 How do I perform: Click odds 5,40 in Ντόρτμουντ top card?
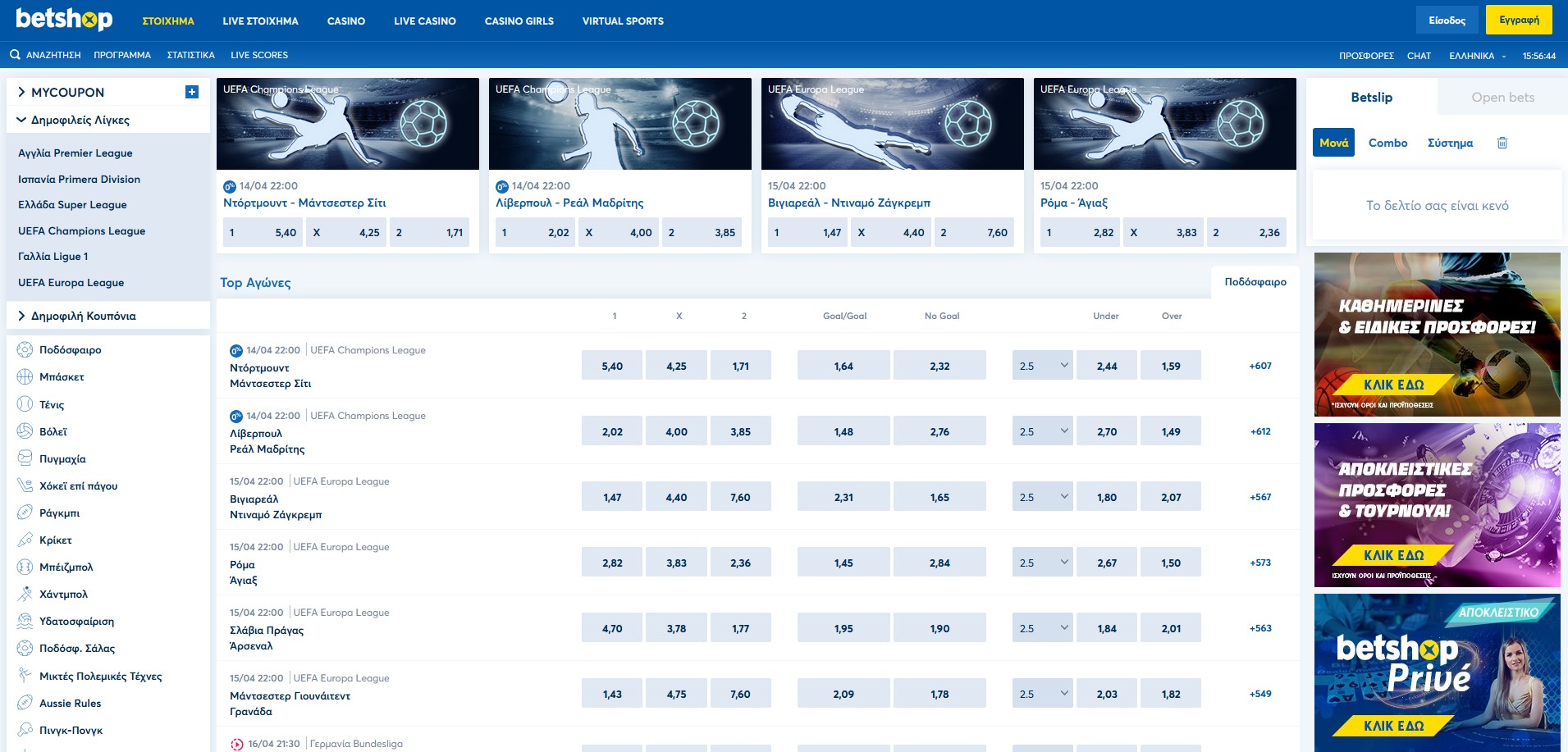click(x=263, y=233)
